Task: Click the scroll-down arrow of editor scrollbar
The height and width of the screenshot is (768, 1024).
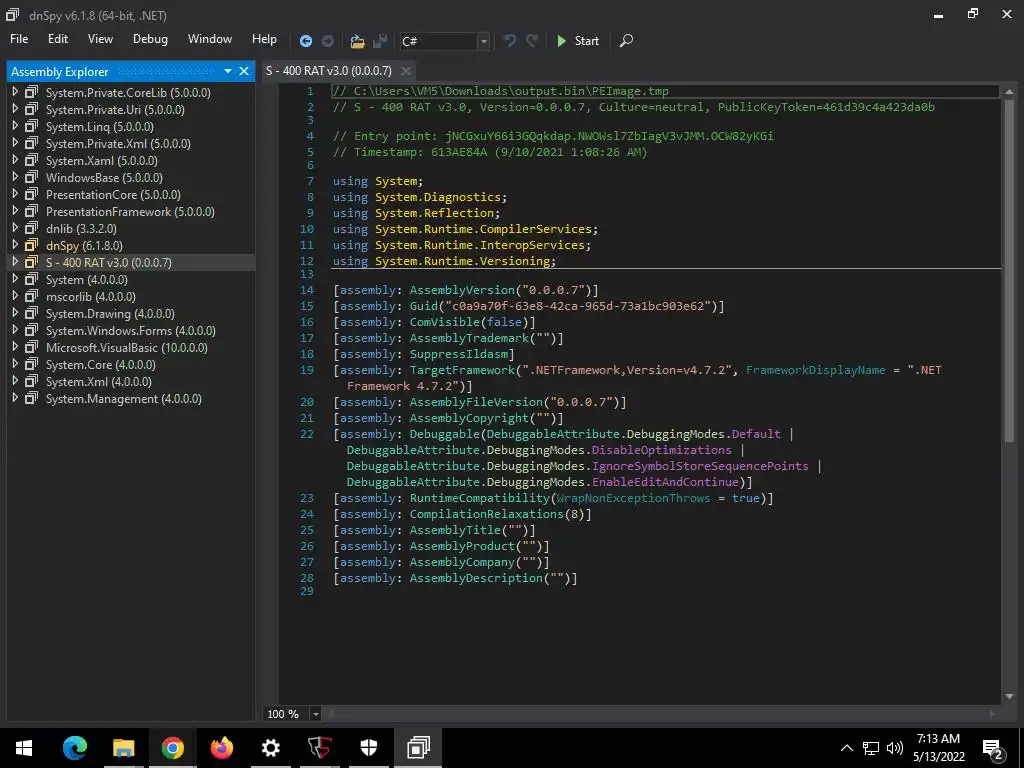Action: pyautogui.click(x=1009, y=696)
